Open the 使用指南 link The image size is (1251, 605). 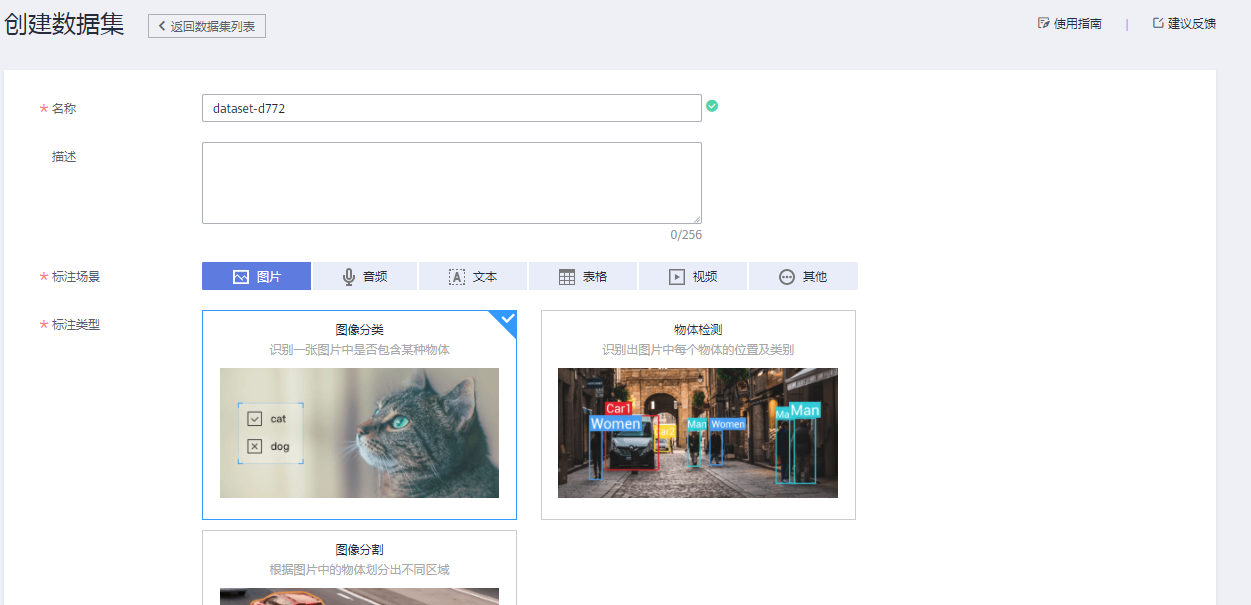click(x=1070, y=23)
